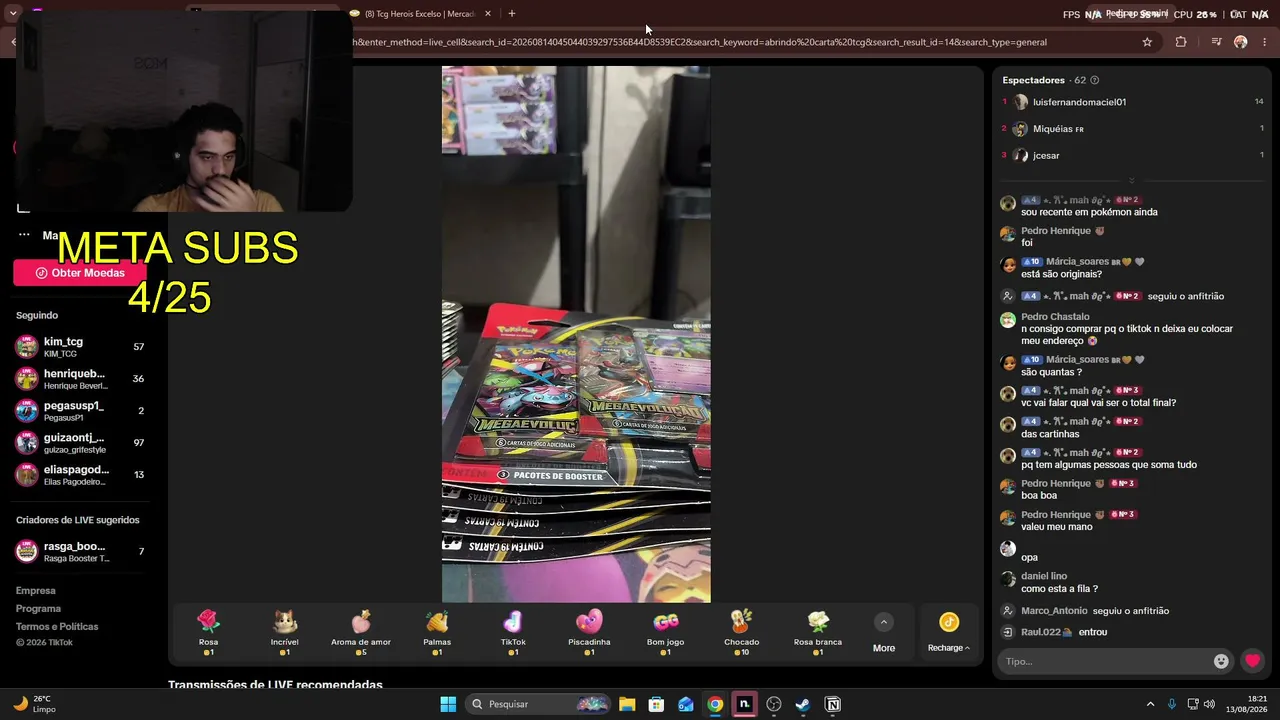This screenshot has height=720, width=1280.
Task: Send the TikTok gift
Action: tap(513, 632)
